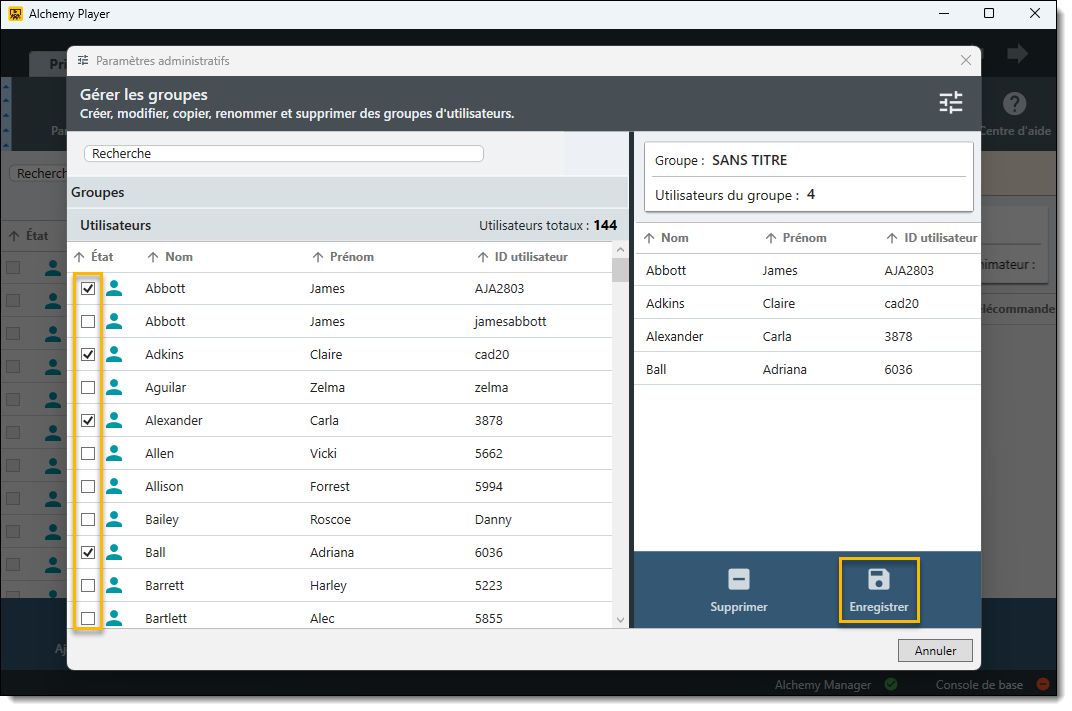Check the box for Aguilar Zelma
The height and width of the screenshot is (711, 1072).
[x=88, y=387]
